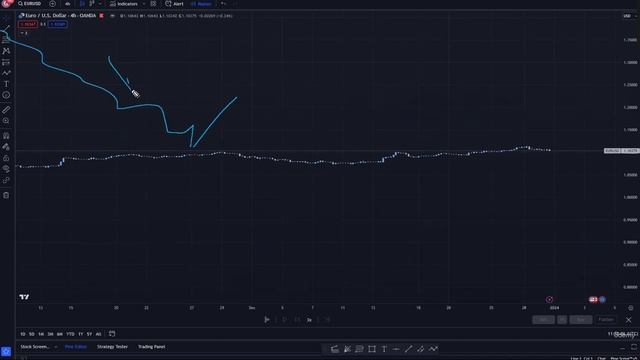Close the replay toolbar with X
The image size is (640, 360).
629,320
